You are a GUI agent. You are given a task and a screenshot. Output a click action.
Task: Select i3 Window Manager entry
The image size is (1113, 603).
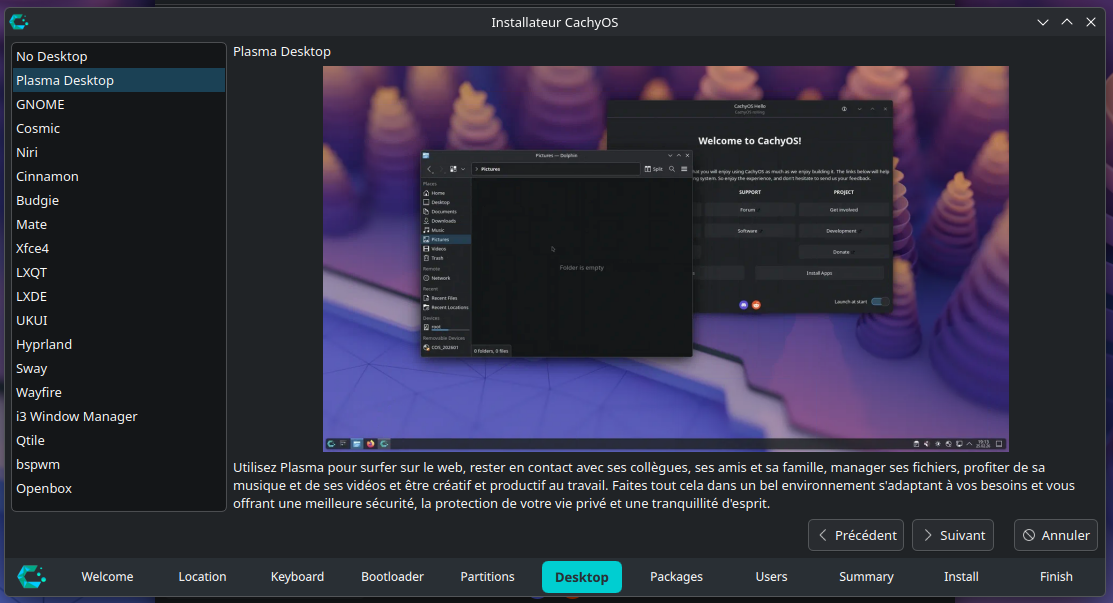(x=77, y=416)
